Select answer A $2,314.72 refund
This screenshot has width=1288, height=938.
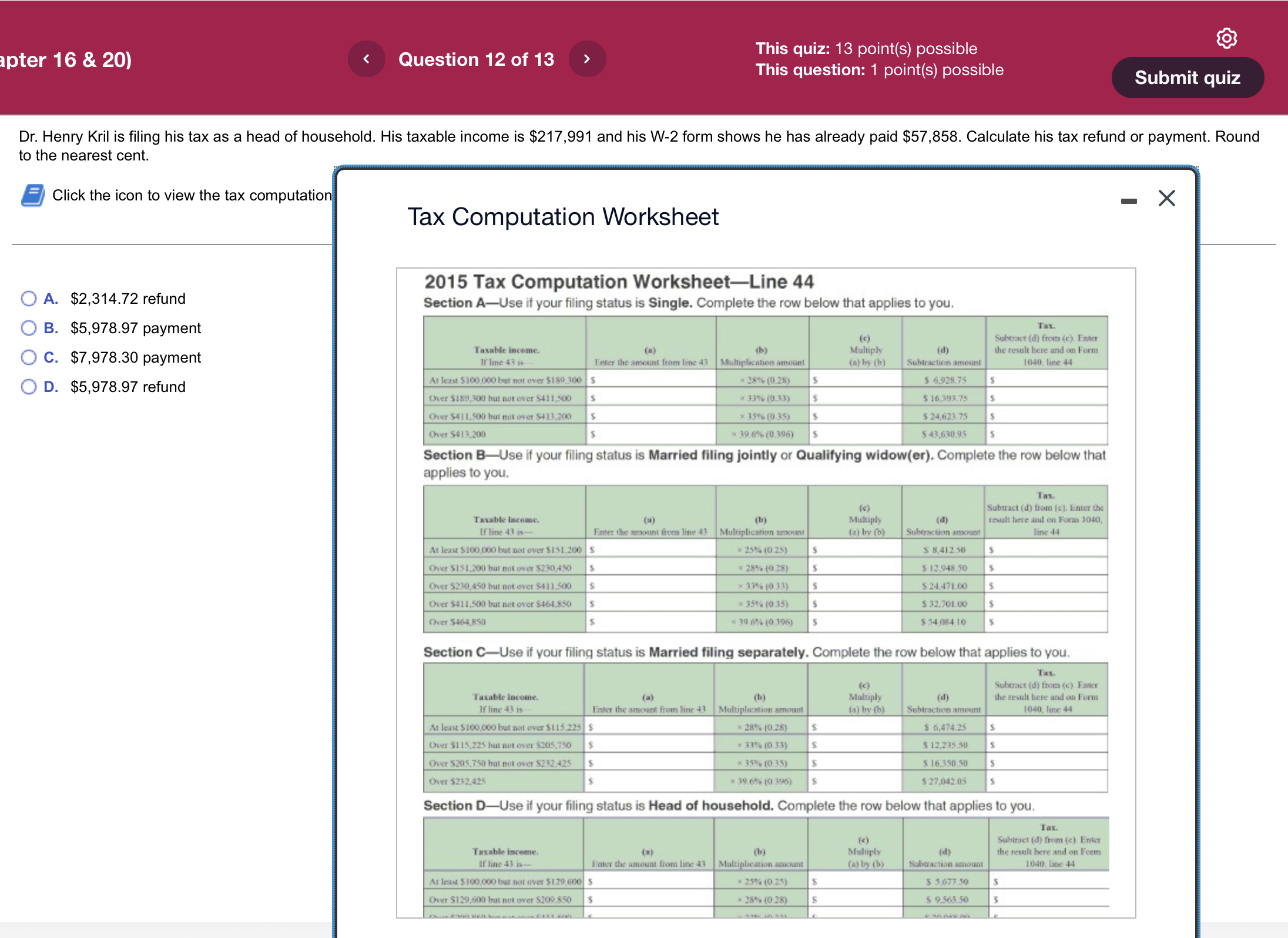(x=29, y=299)
